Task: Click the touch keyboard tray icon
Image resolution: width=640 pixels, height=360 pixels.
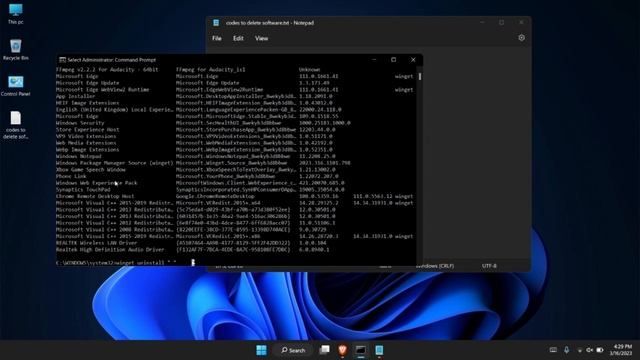Action: (x=553, y=350)
